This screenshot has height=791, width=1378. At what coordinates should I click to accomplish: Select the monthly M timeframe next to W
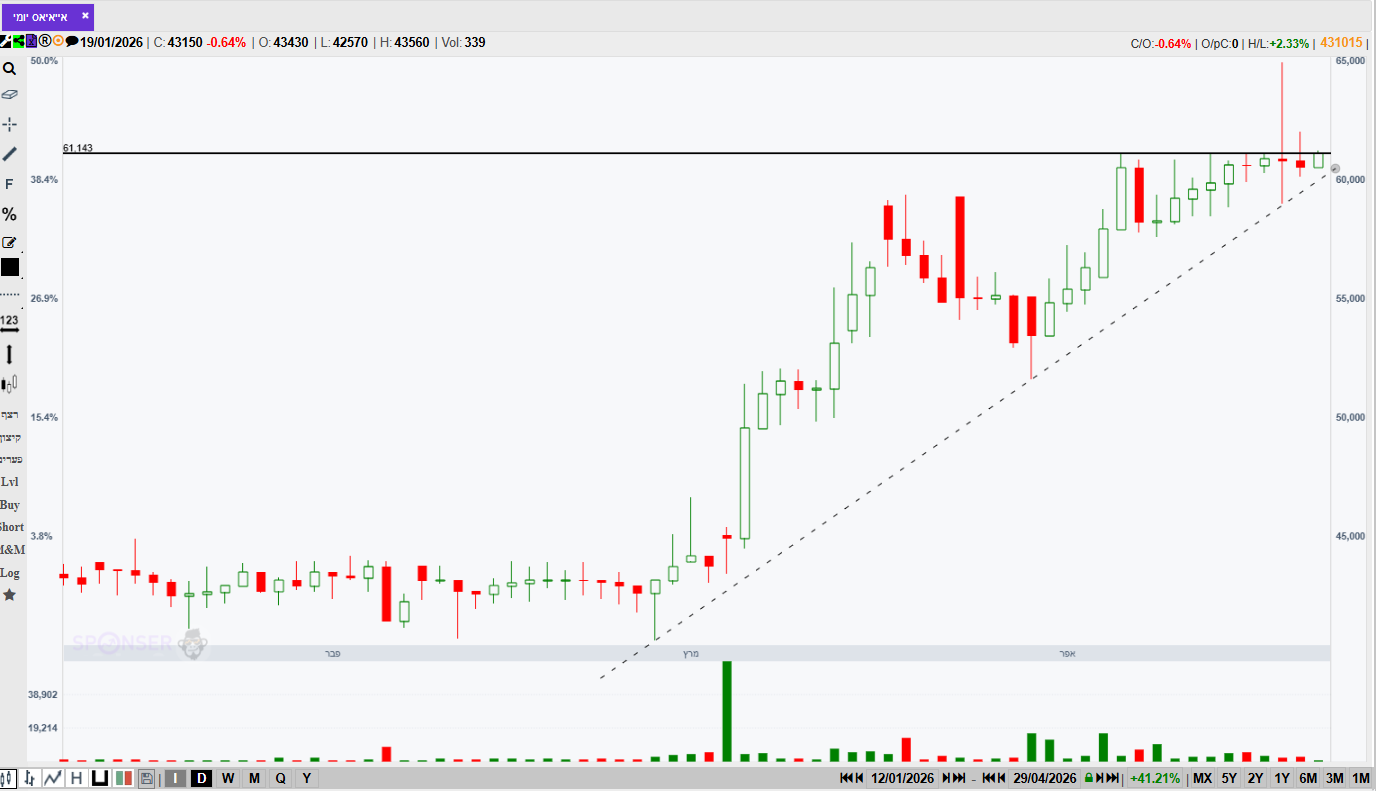[x=254, y=778]
